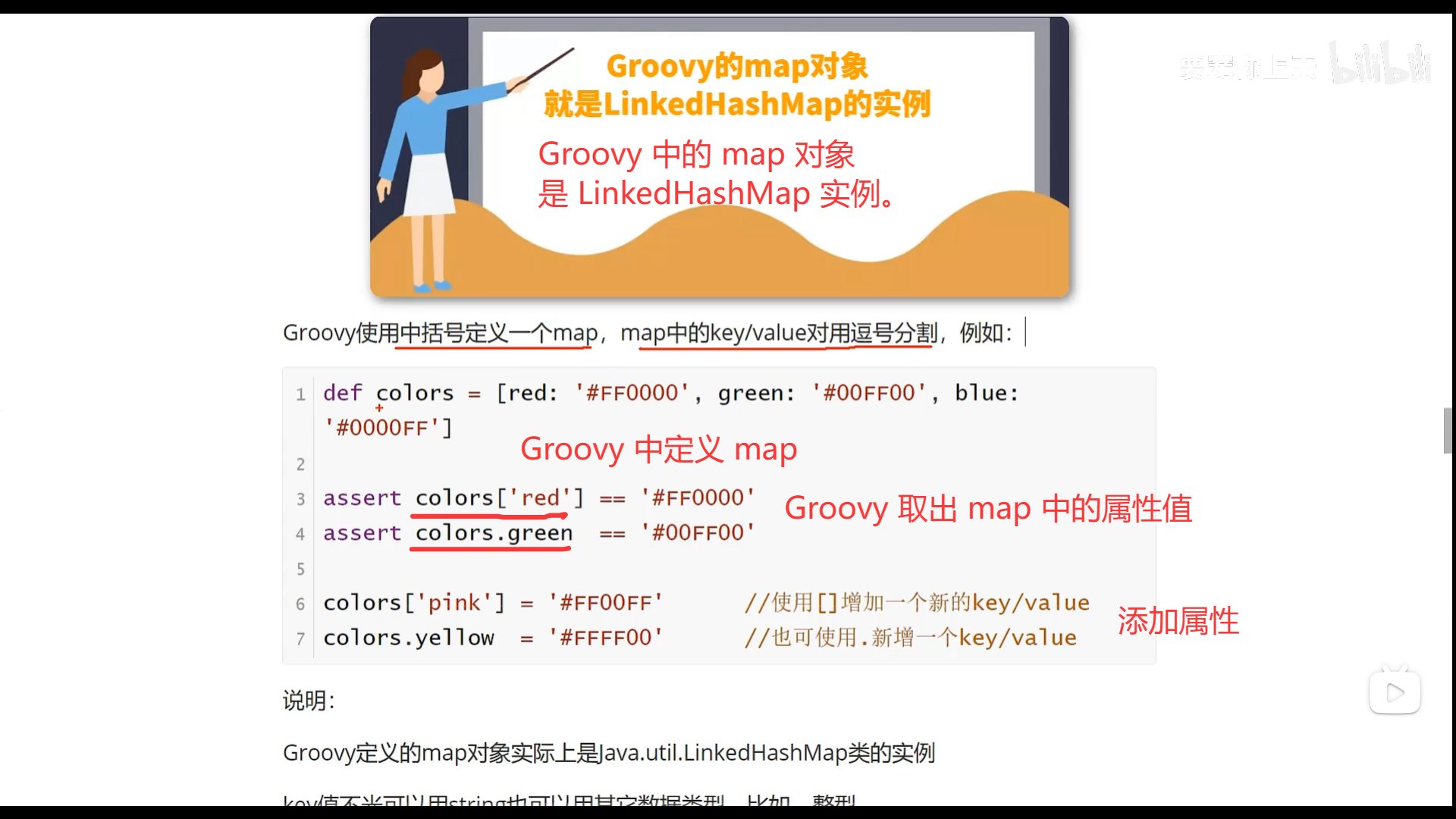Click the red annotation 'Groovy 中定义 map'
This screenshot has height=819, width=1456.
[x=658, y=449]
